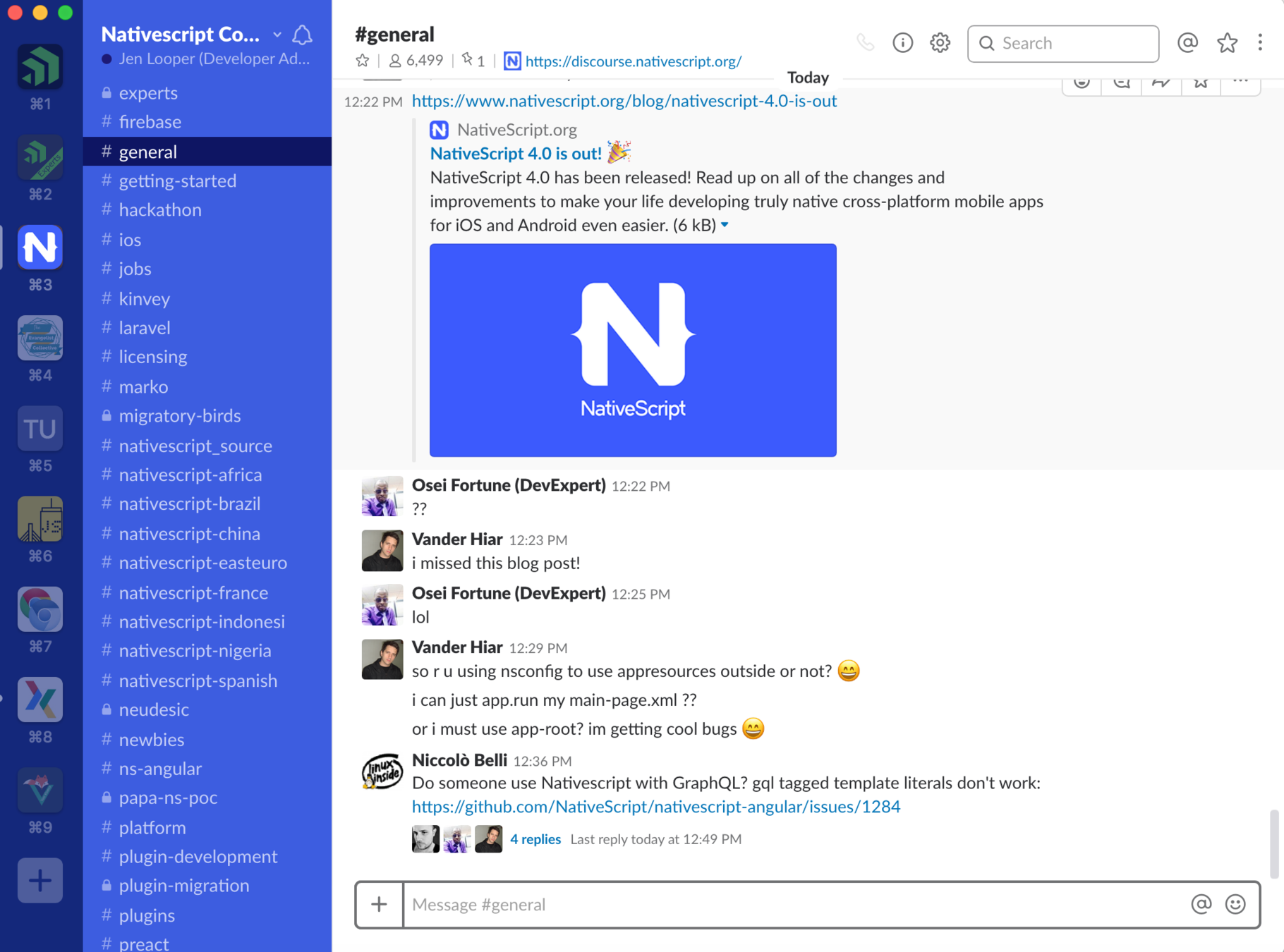Image resolution: width=1284 pixels, height=952 pixels.
Task: Open Jen Looper's status line
Action: (206, 59)
